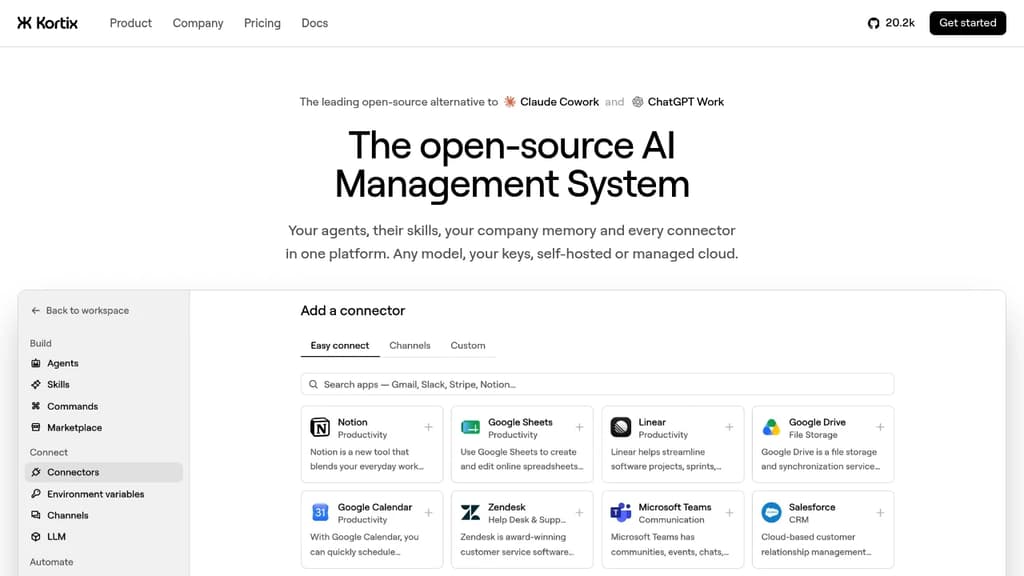Click the Linear app icon
1024x576 pixels.
pos(620,428)
